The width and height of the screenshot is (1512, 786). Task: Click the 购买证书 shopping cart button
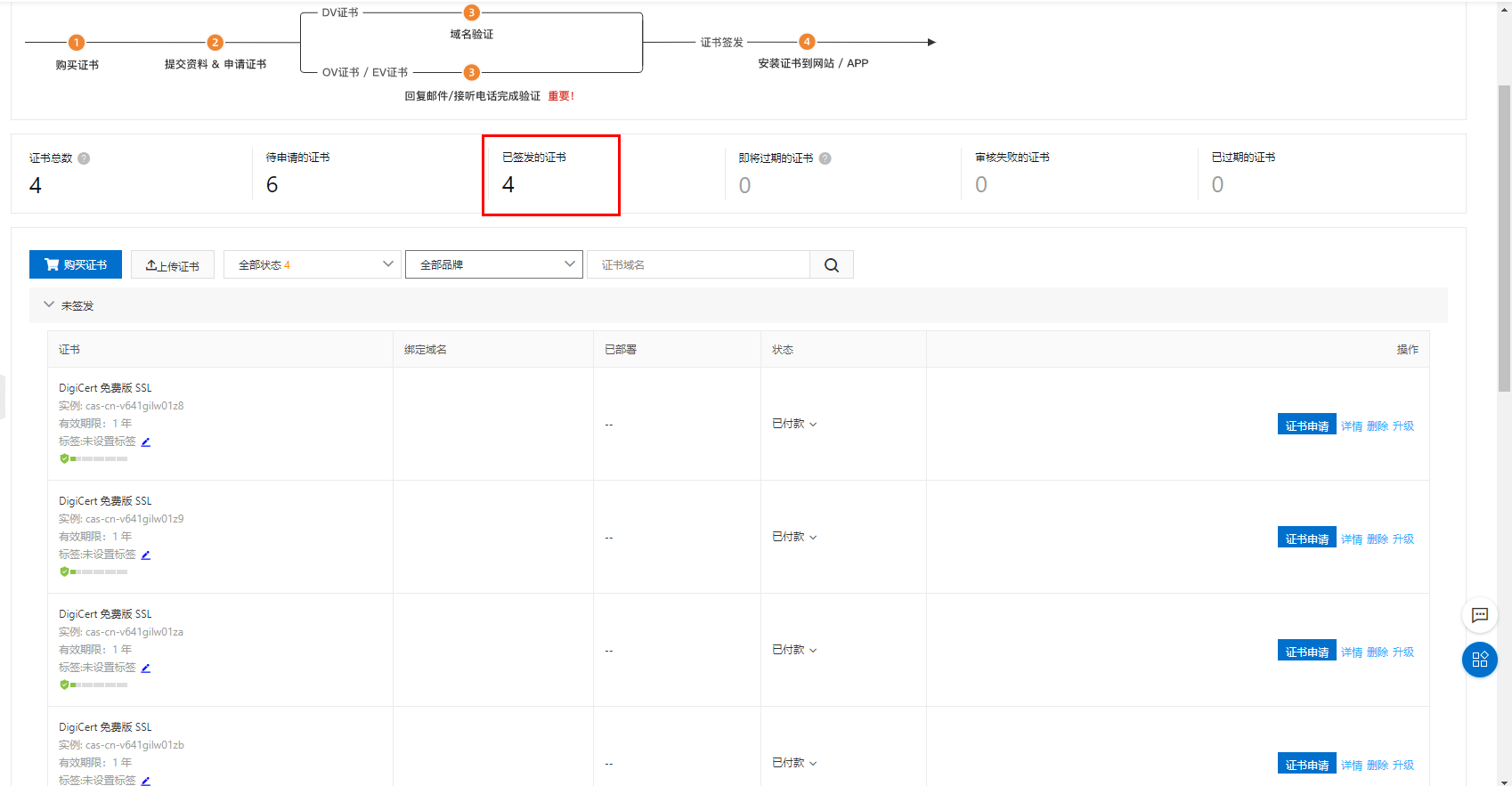click(76, 264)
